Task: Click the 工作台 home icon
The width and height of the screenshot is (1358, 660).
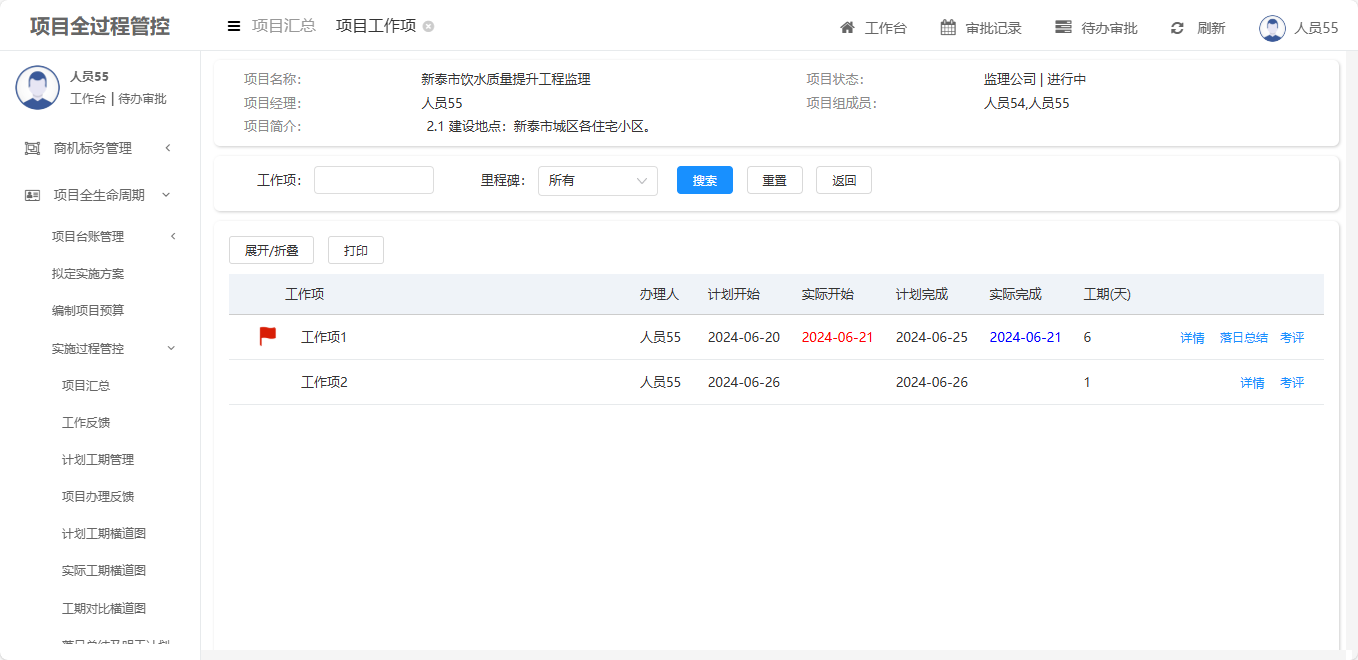Action: pos(847,28)
